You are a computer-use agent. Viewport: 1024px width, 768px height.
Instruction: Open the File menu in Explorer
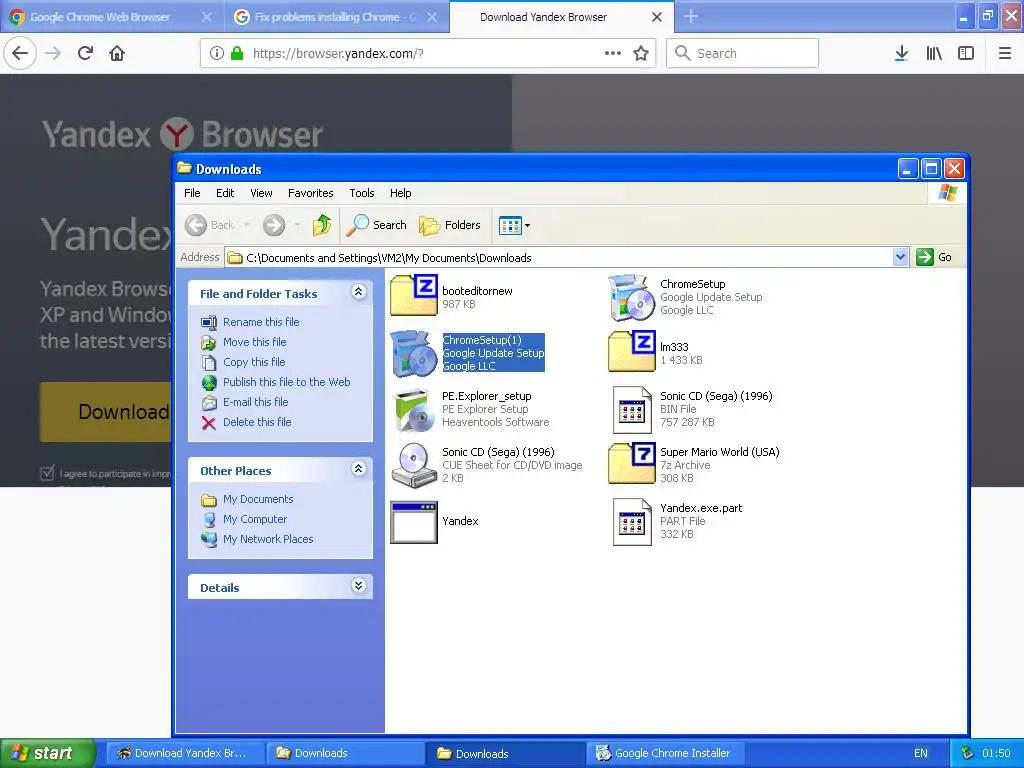pyautogui.click(x=192, y=193)
